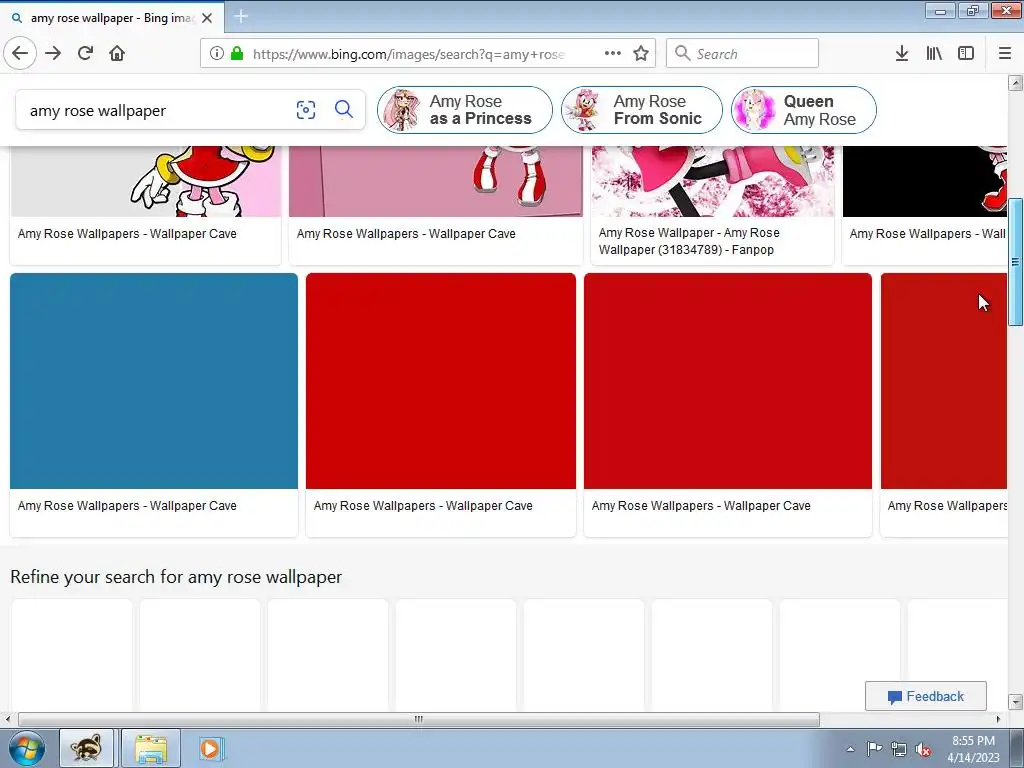The width and height of the screenshot is (1024, 768).
Task: Search using an image (visual search)
Action: tap(306, 110)
